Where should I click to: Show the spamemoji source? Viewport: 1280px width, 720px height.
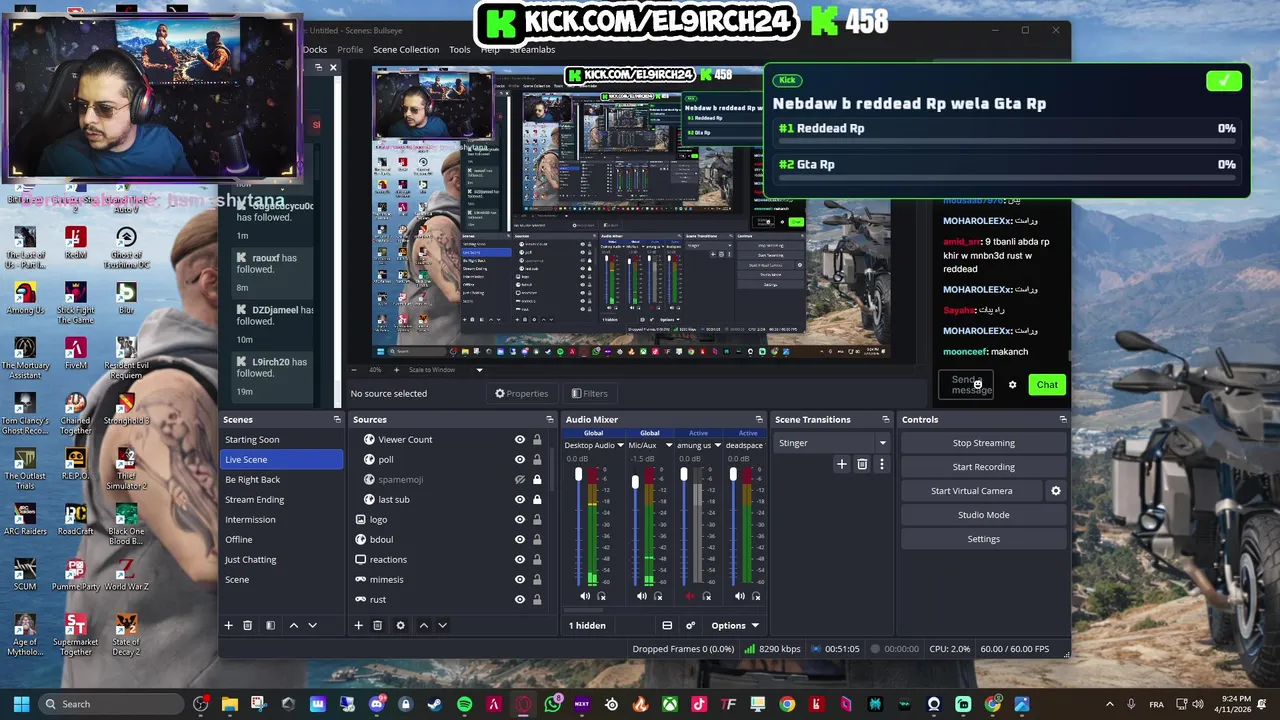(x=519, y=479)
